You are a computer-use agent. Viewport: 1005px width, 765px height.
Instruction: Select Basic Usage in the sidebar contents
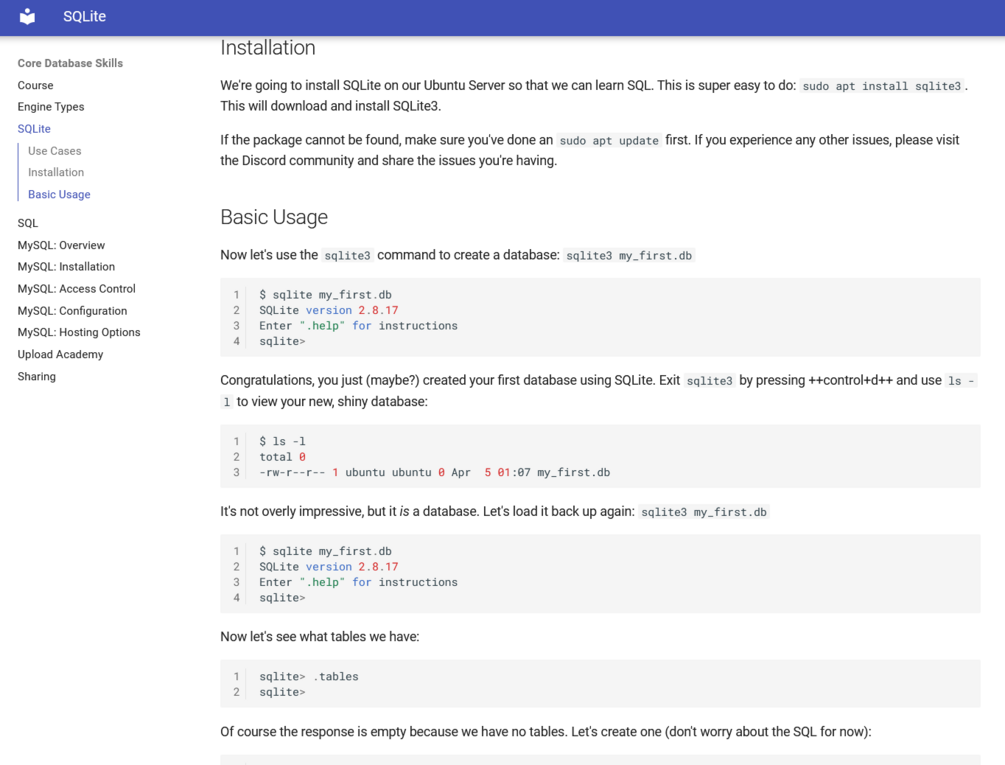pyautogui.click(x=59, y=194)
